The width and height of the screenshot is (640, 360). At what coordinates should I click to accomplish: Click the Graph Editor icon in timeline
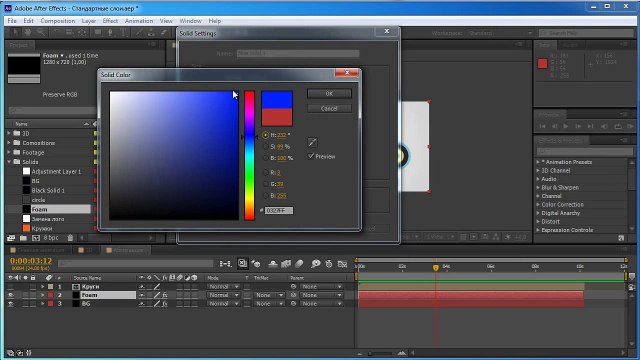pyautogui.click(x=342, y=264)
